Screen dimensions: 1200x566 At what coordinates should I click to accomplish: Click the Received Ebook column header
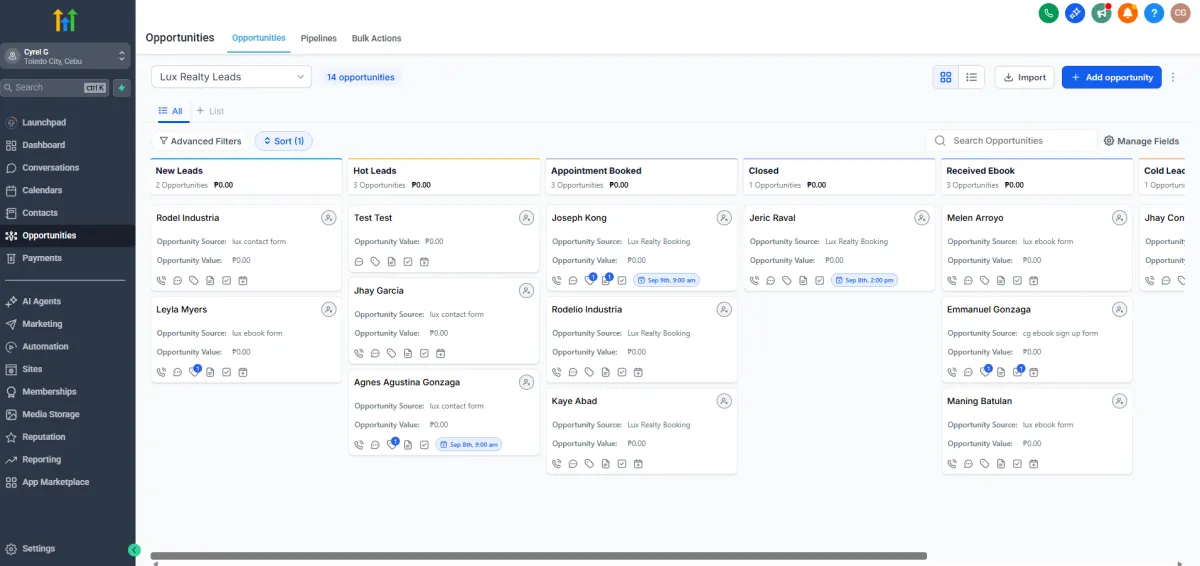tap(1036, 177)
